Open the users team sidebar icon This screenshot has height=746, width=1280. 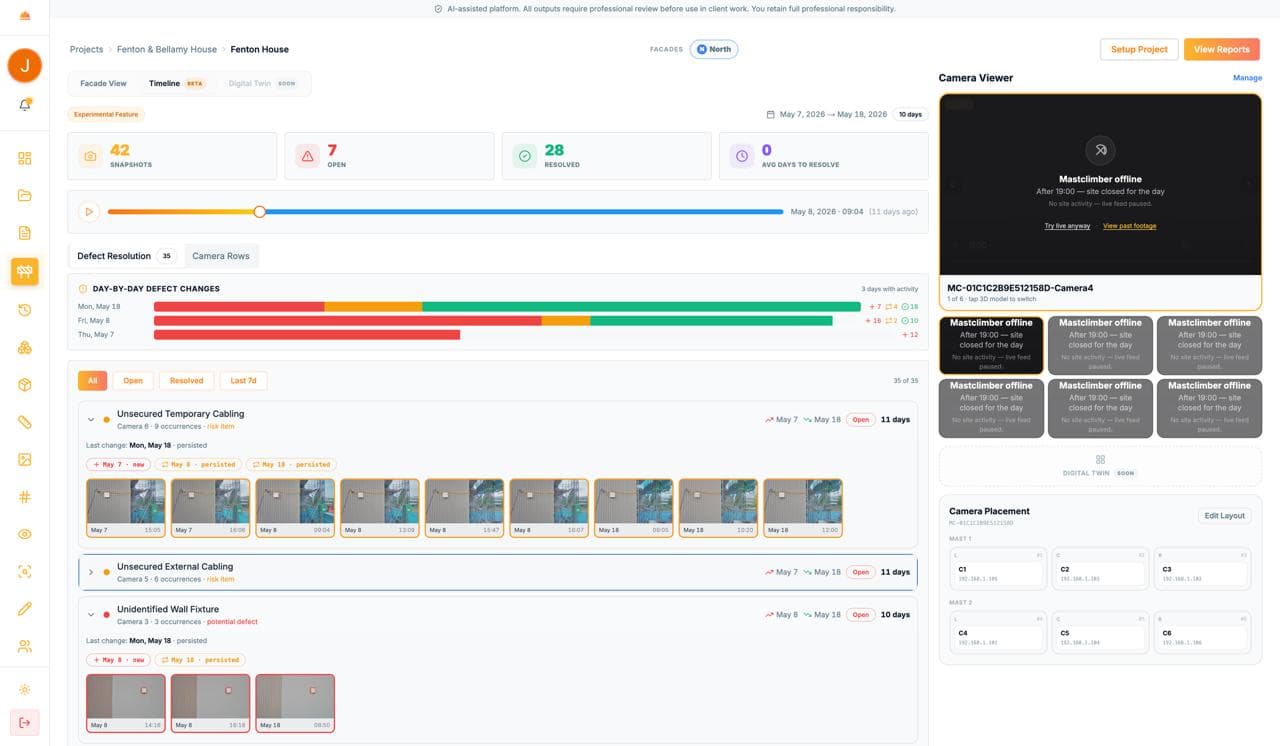(25, 646)
